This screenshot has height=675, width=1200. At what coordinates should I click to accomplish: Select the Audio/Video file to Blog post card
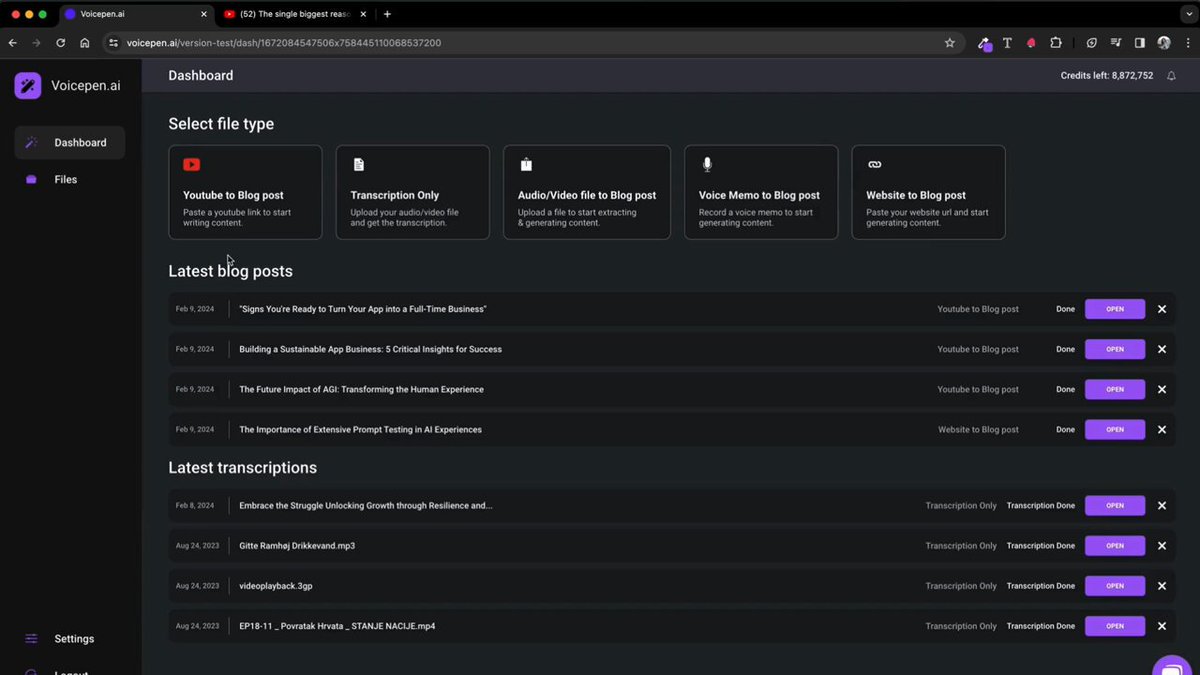pos(587,192)
